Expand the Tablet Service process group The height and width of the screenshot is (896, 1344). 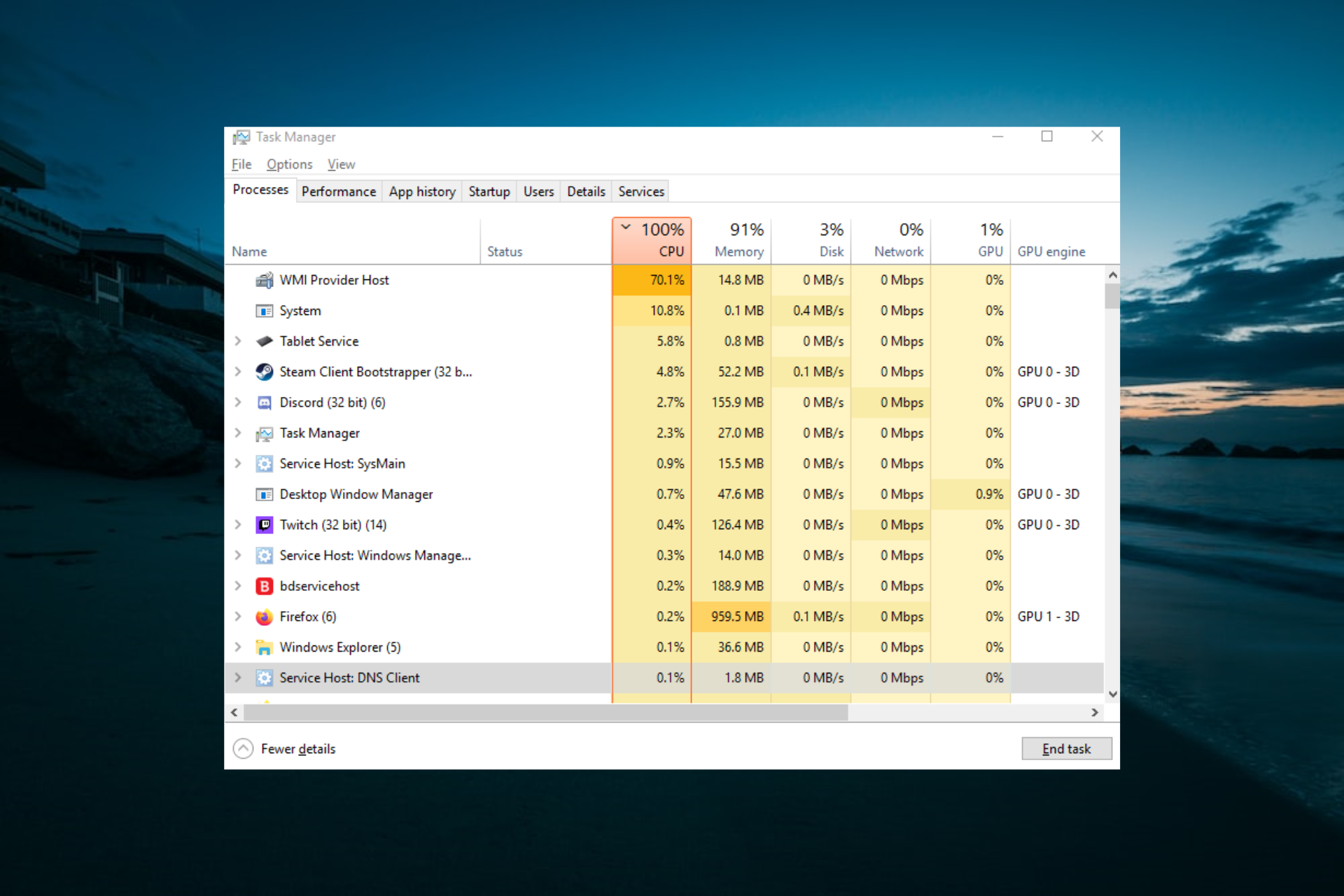pyautogui.click(x=238, y=341)
